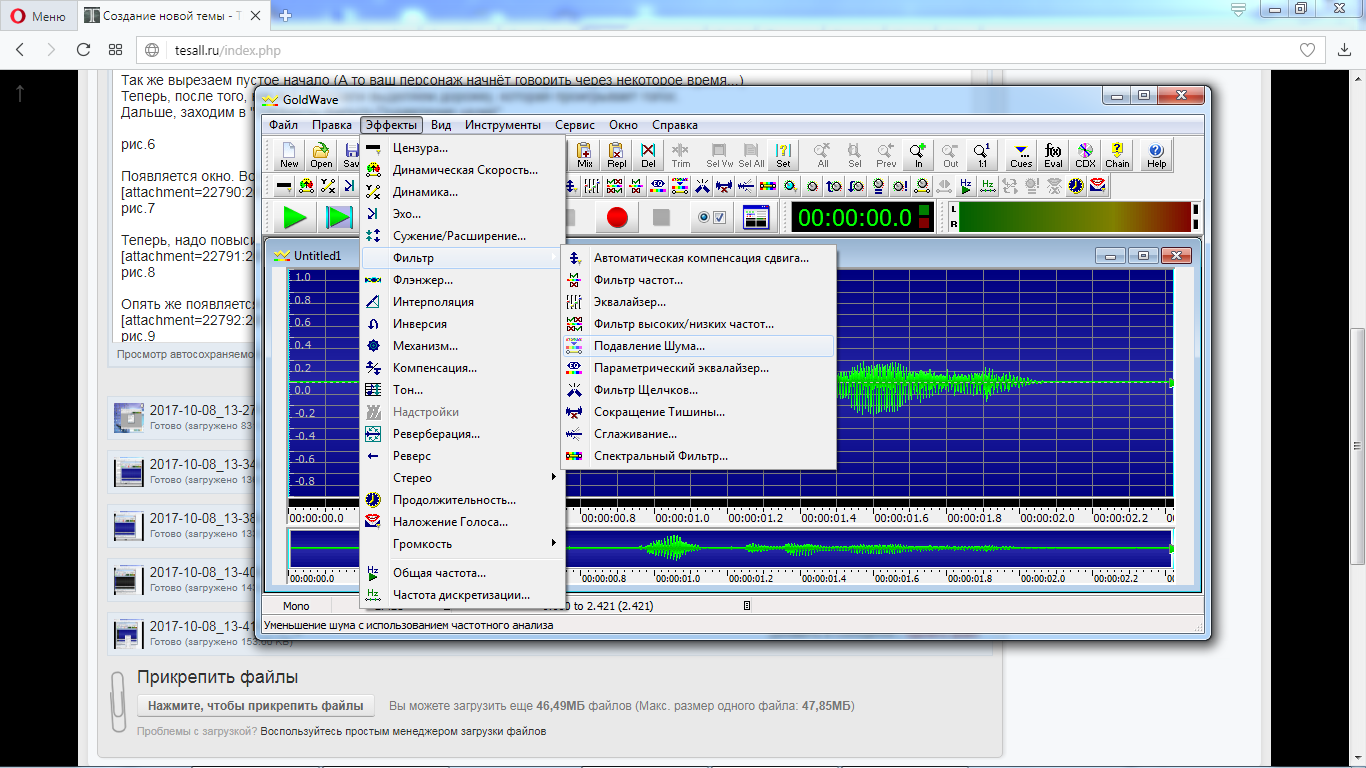Click the red Record button

pyautogui.click(x=617, y=217)
